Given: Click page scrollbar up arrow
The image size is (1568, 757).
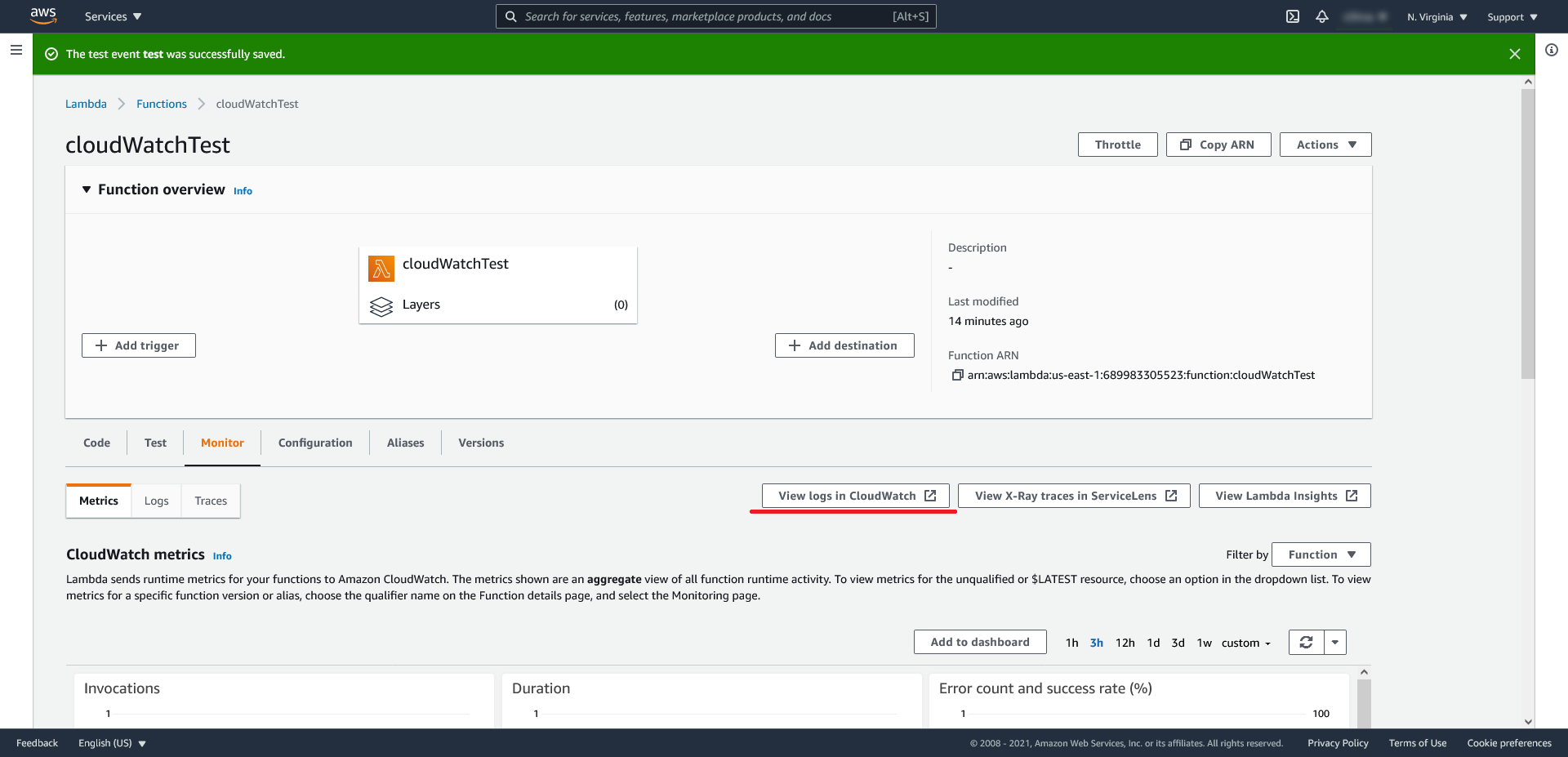Looking at the screenshot, I should (x=1528, y=82).
